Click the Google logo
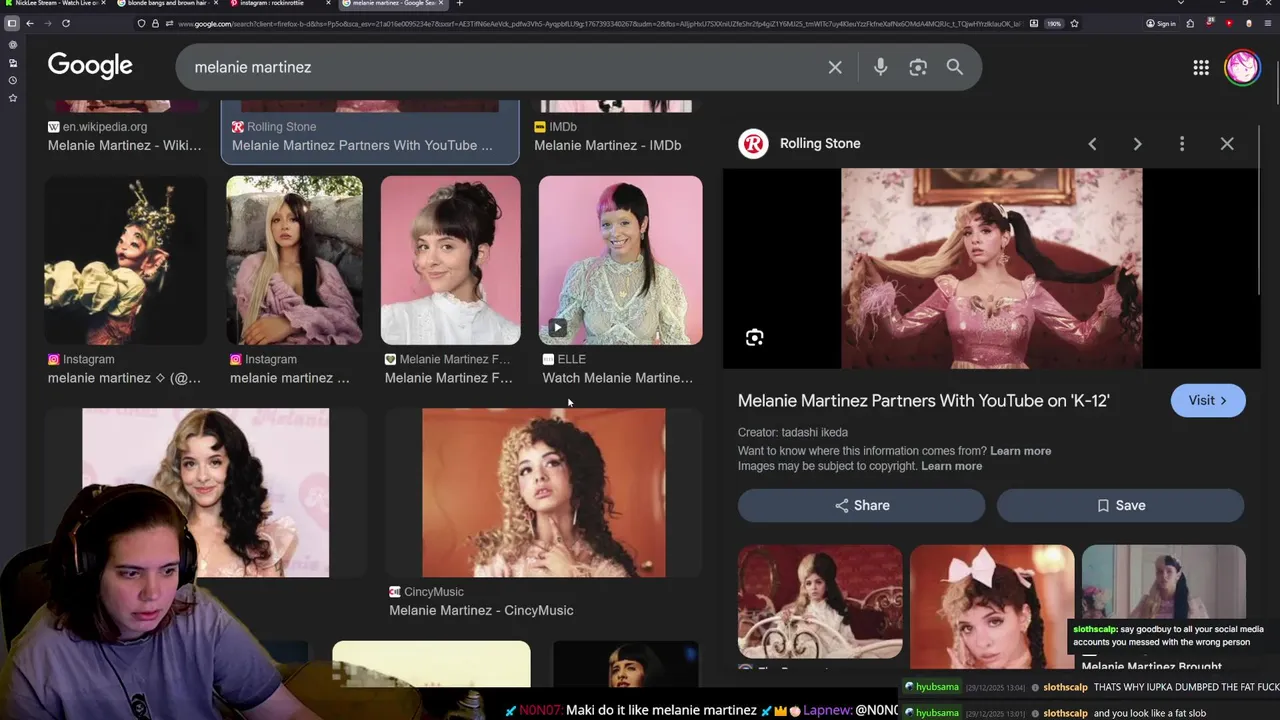1280x720 pixels. click(90, 66)
